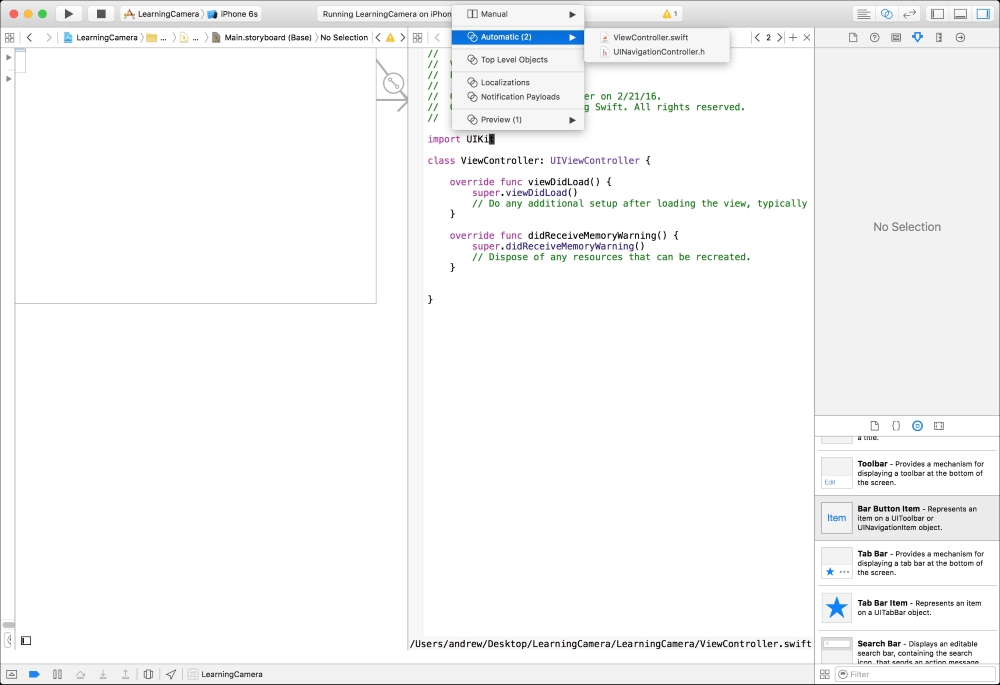This screenshot has width=1000, height=685.
Task: Show the Attributes inspector
Action: 917,37
